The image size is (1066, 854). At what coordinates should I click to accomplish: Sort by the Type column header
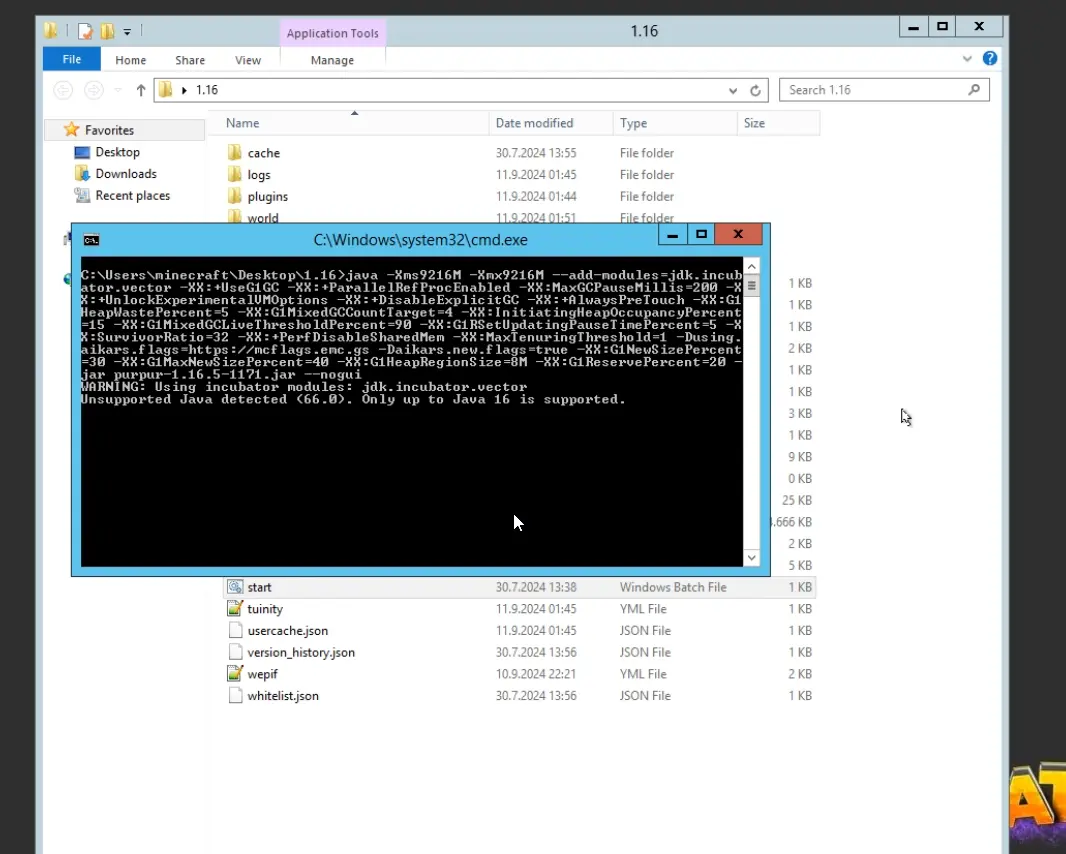tap(674, 123)
